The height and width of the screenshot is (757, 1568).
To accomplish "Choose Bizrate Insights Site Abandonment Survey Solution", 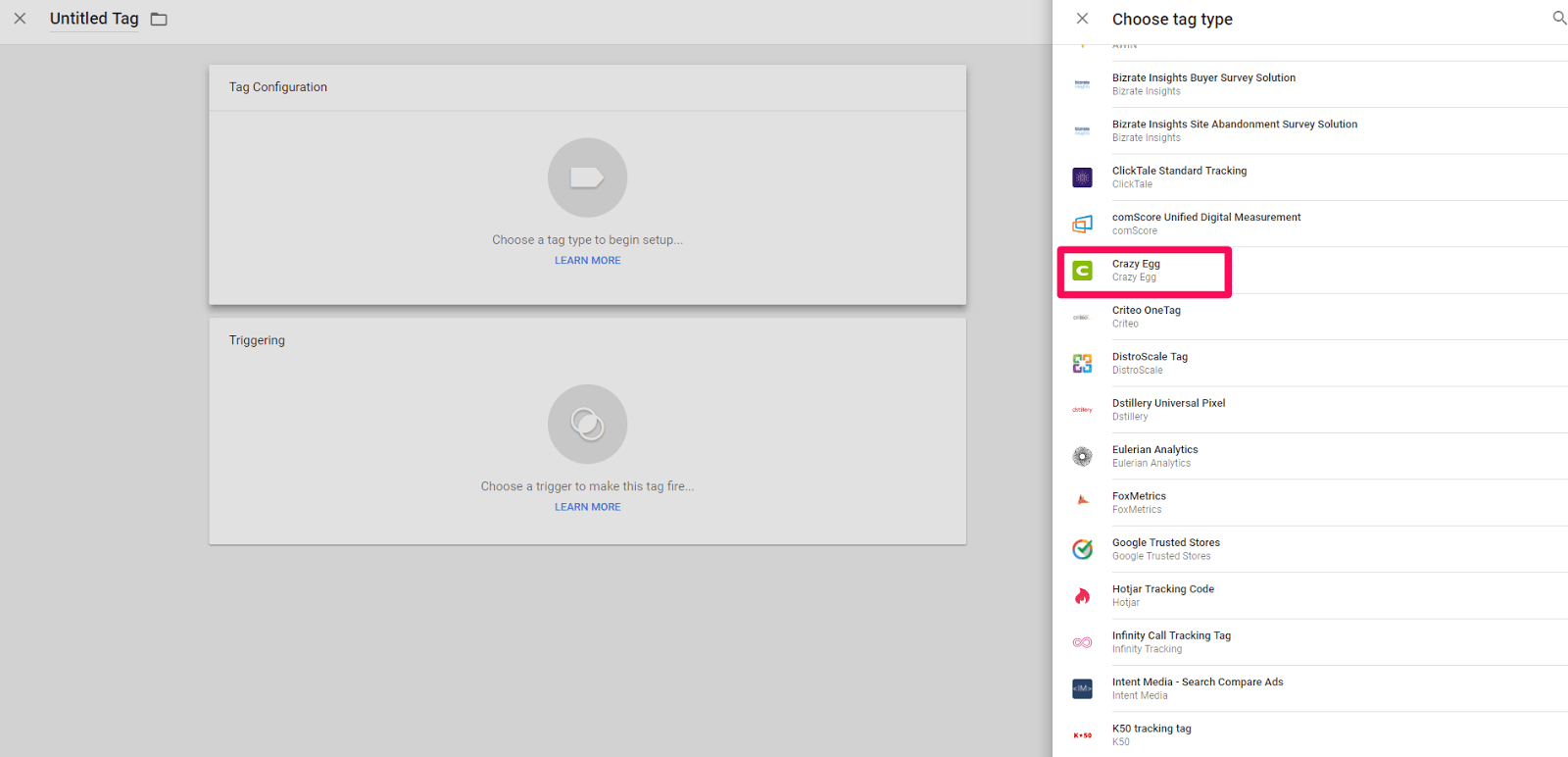I will coord(1235,125).
